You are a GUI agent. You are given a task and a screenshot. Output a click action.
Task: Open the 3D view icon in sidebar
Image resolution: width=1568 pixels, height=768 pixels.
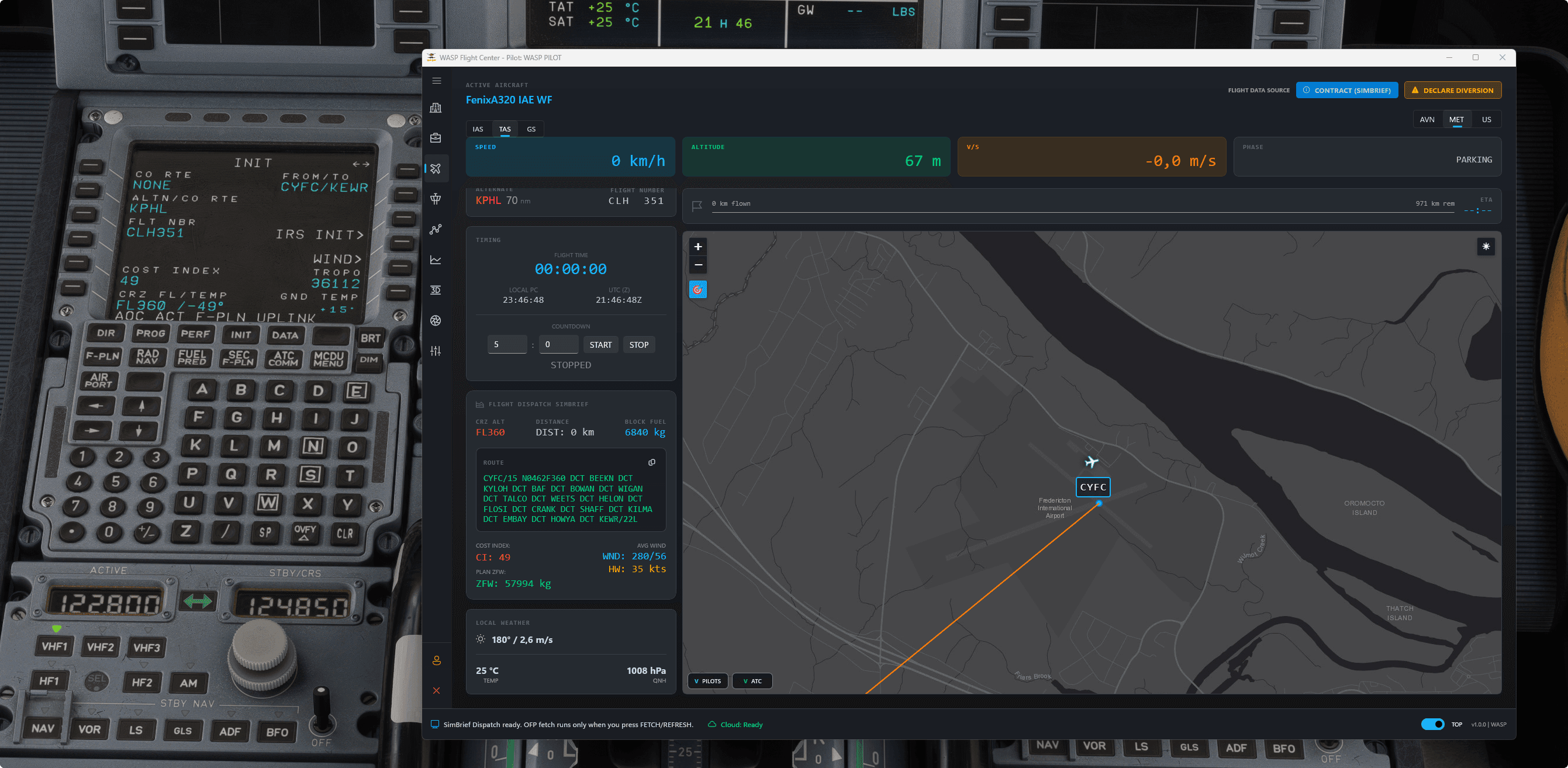point(436,290)
